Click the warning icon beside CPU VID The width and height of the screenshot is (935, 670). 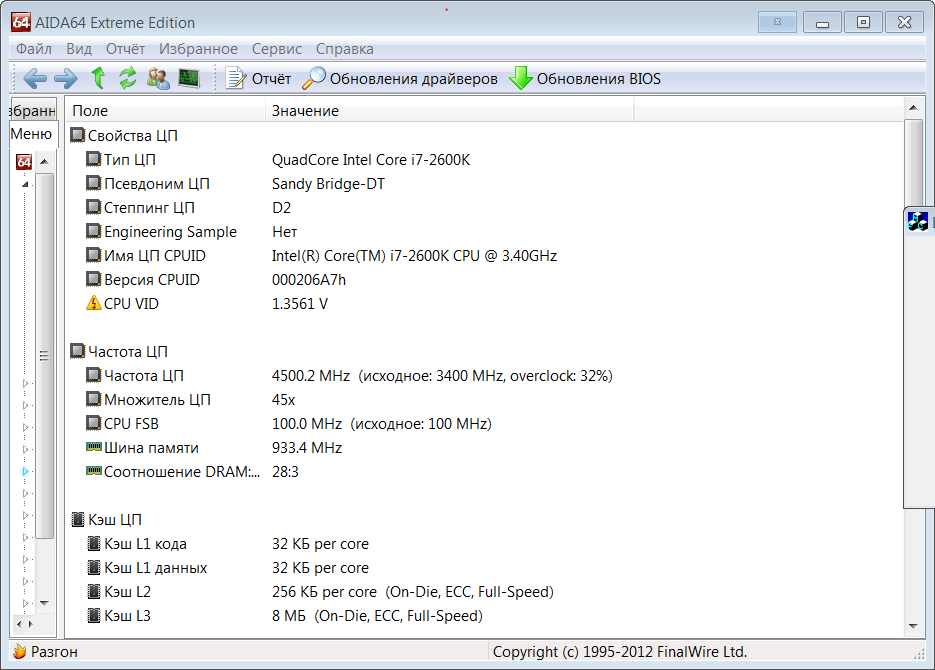coord(94,303)
